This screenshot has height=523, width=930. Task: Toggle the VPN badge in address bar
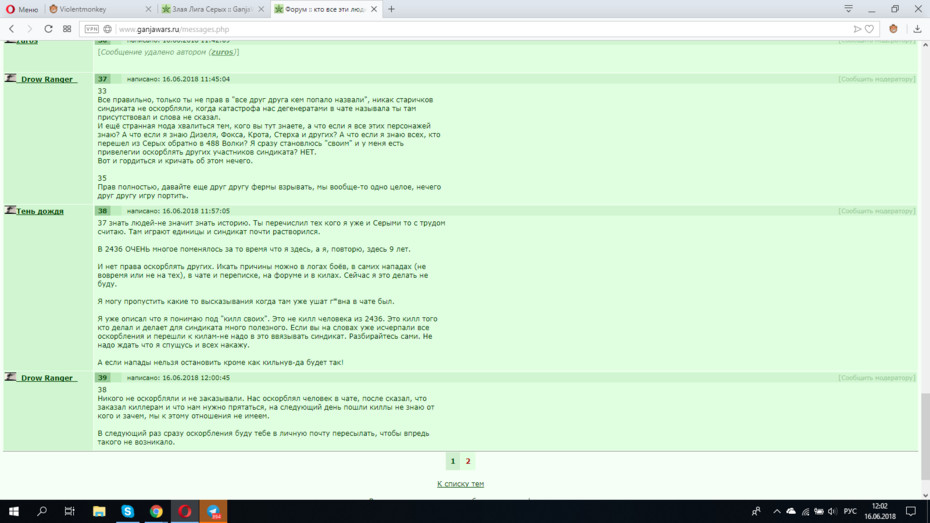[x=91, y=29]
